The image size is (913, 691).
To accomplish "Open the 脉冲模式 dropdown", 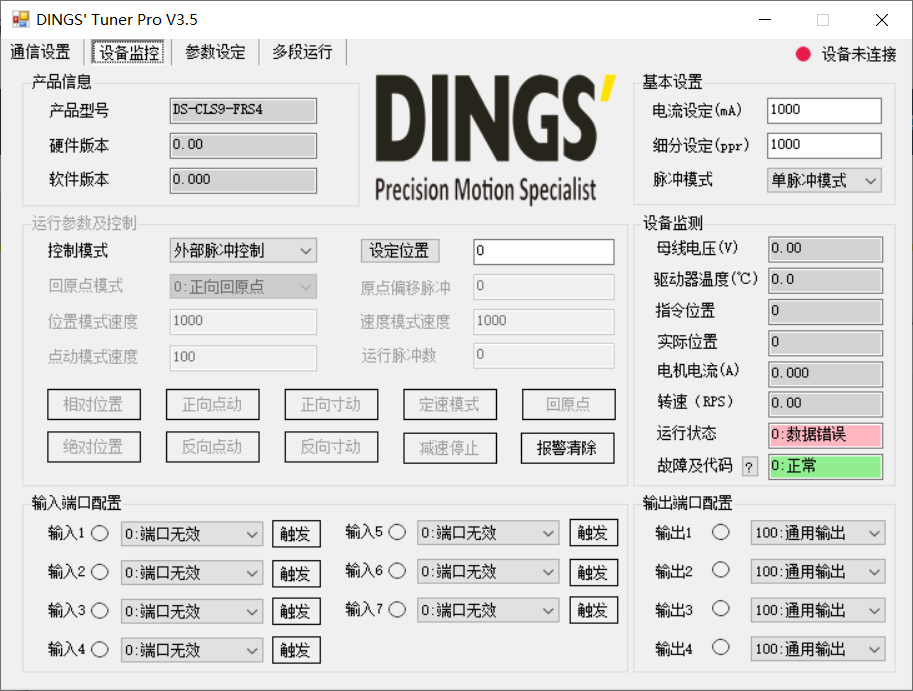I will 824,180.
